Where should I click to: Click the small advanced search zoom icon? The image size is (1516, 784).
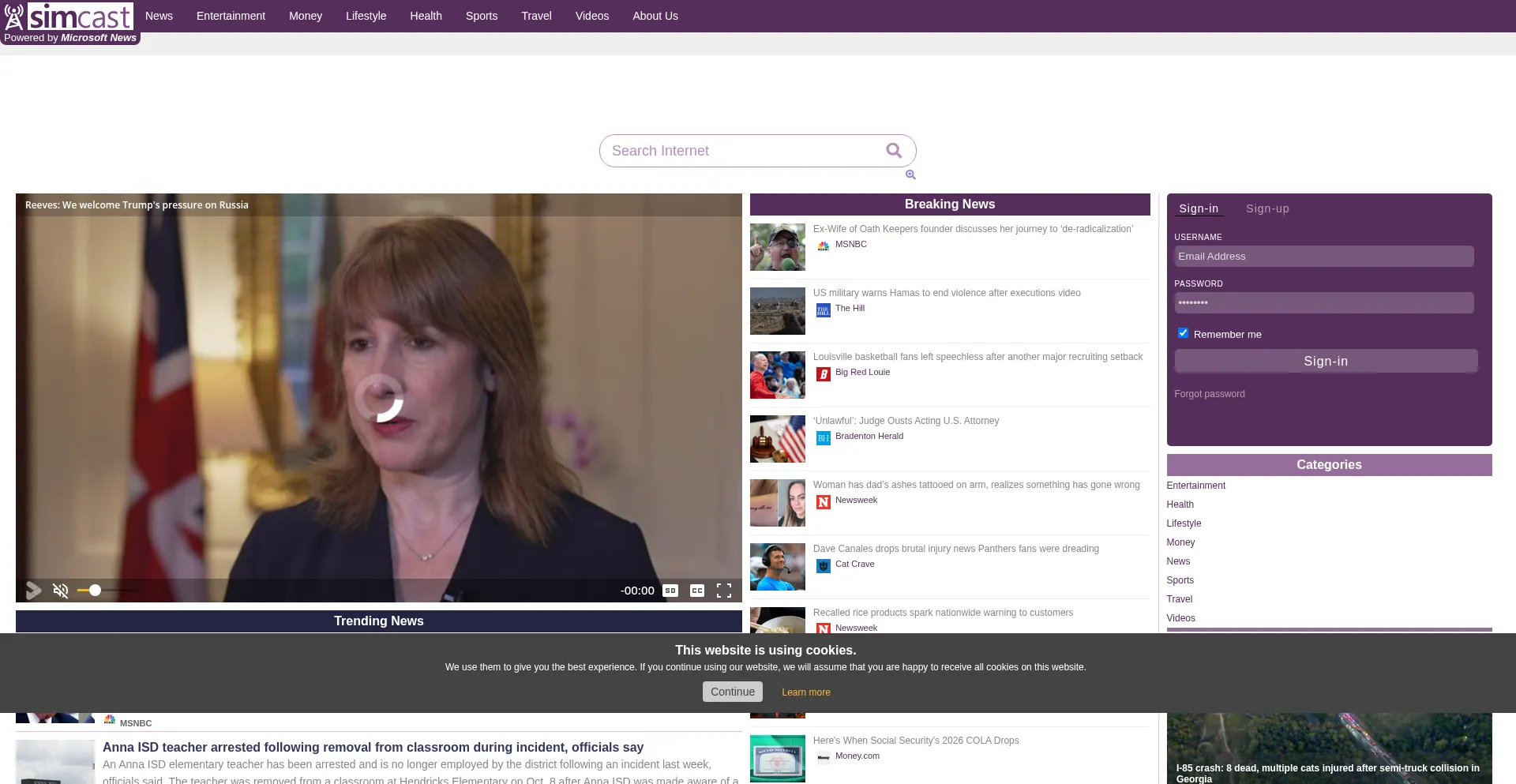pyautogui.click(x=910, y=175)
